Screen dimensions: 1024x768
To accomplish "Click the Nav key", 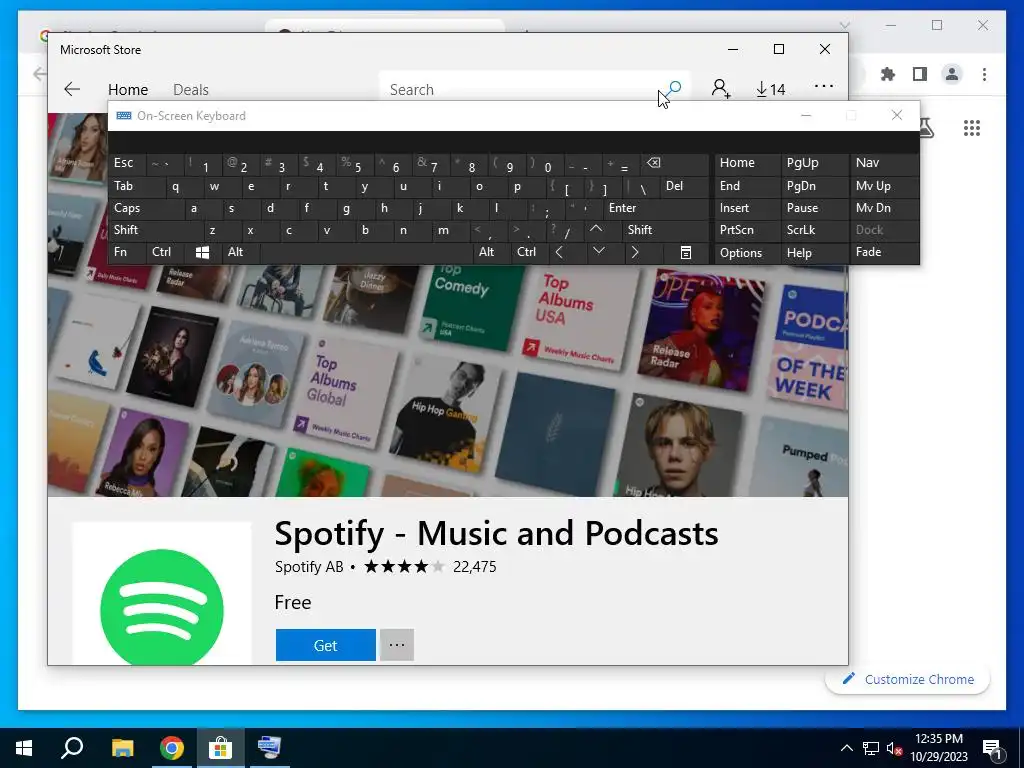I will tap(884, 163).
